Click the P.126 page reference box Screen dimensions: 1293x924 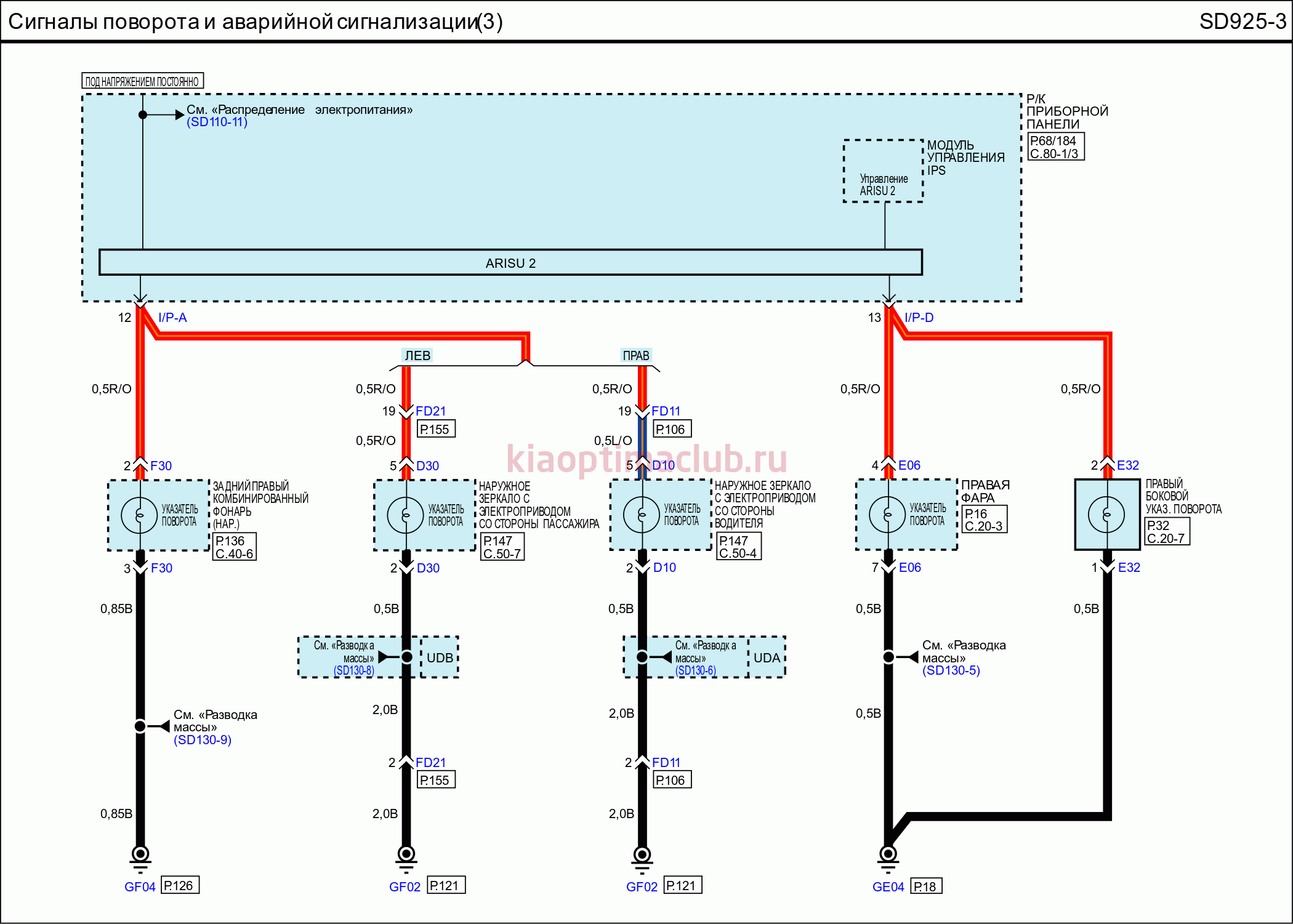(x=180, y=885)
